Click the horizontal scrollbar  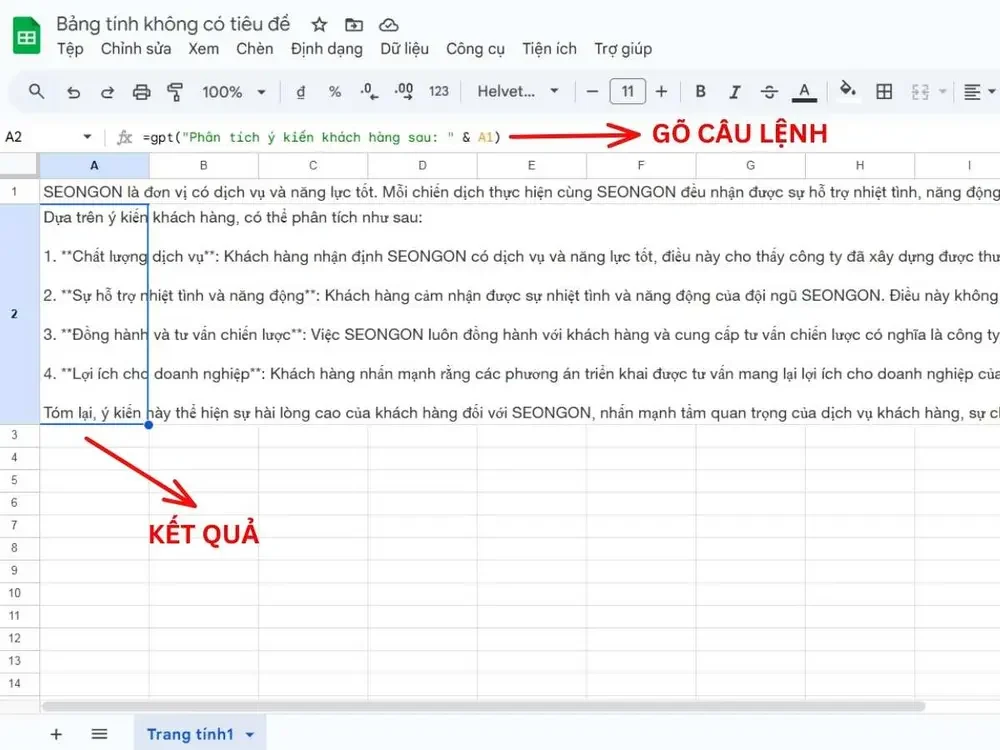point(483,707)
